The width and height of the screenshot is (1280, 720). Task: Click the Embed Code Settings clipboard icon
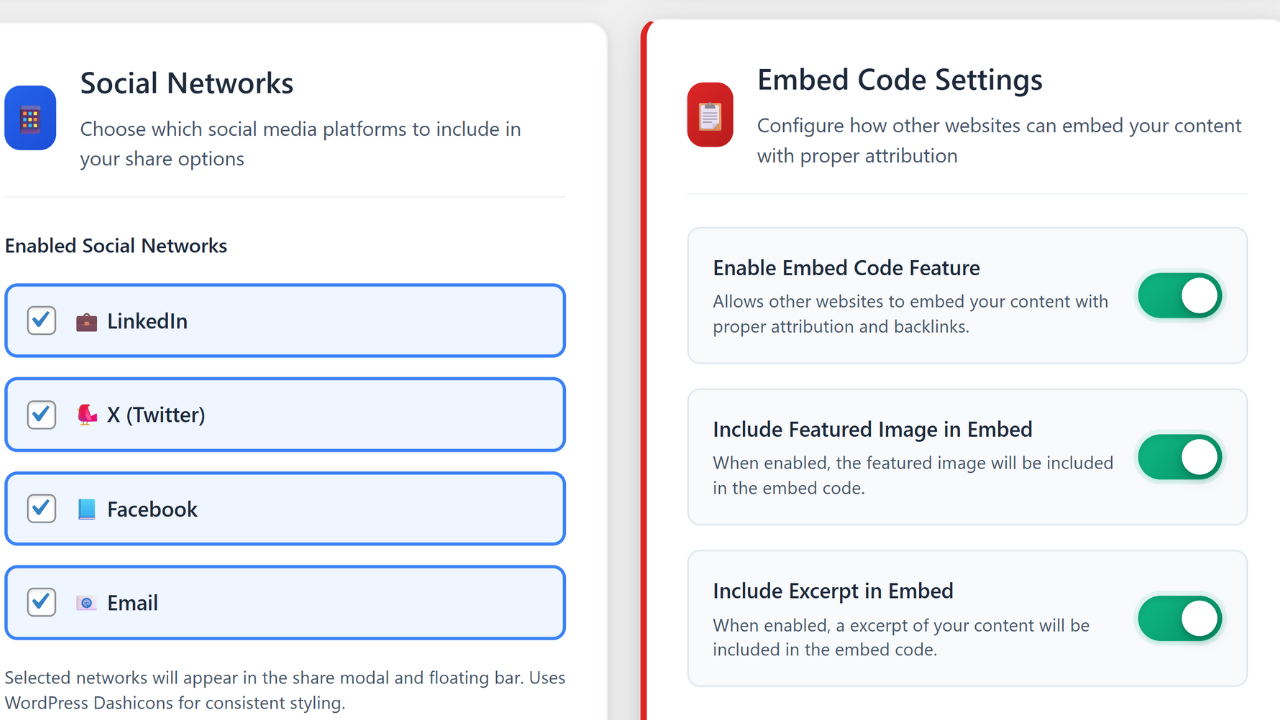pyautogui.click(x=710, y=115)
